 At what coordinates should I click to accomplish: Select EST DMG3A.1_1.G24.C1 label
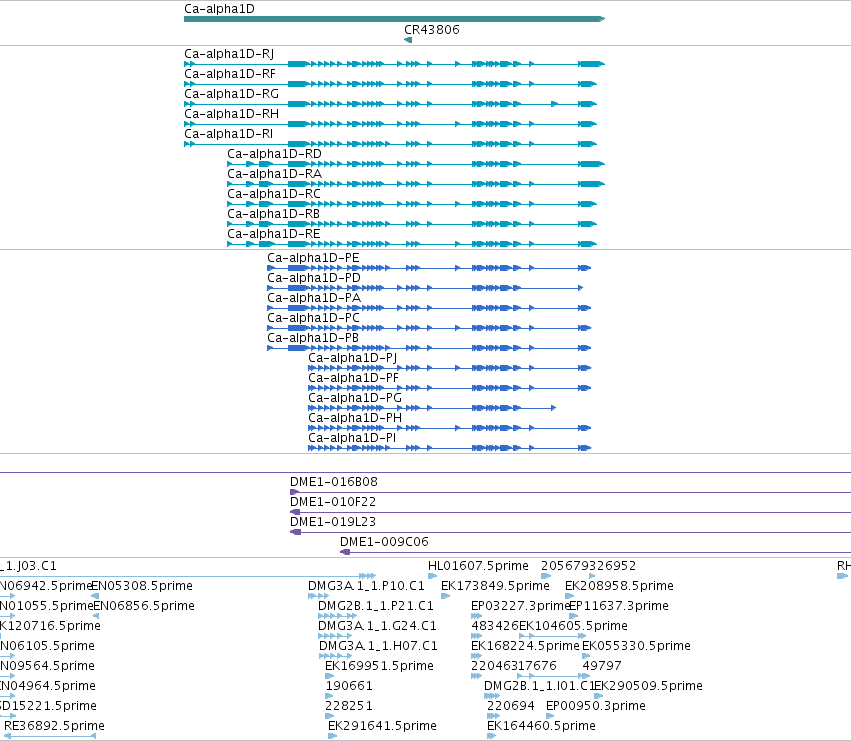tap(377, 626)
